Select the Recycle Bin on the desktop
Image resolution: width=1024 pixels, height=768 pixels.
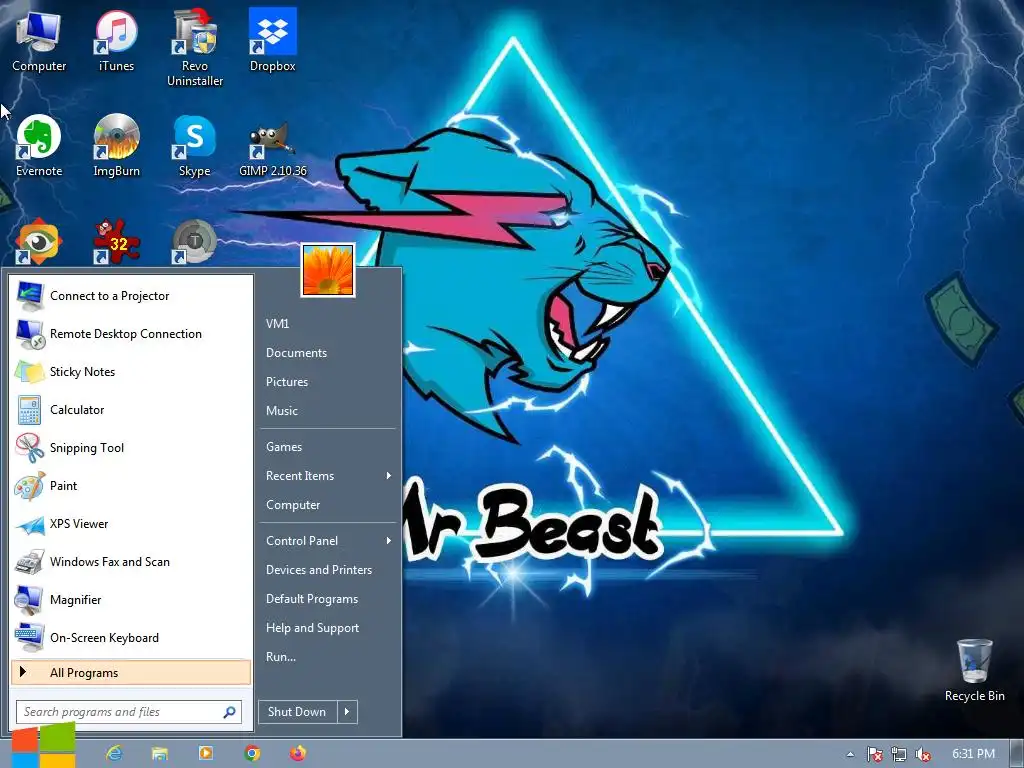point(974,670)
